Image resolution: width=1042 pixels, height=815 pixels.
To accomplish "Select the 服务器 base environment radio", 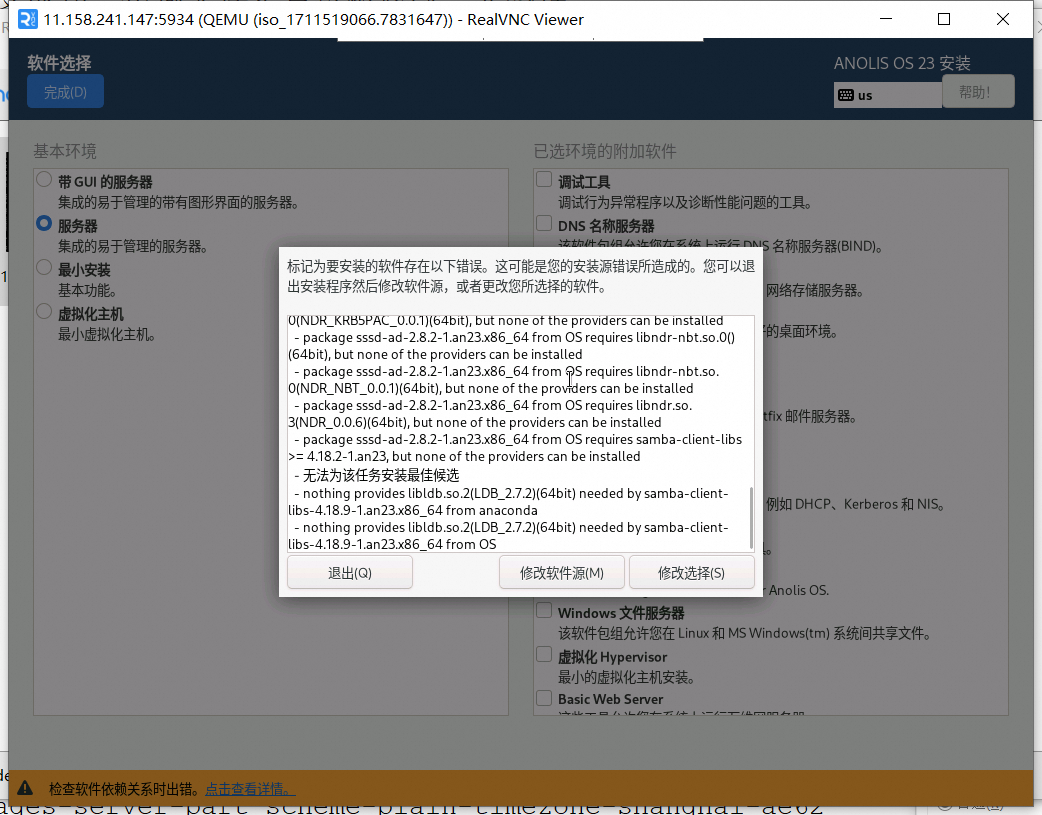I will coord(44,224).
